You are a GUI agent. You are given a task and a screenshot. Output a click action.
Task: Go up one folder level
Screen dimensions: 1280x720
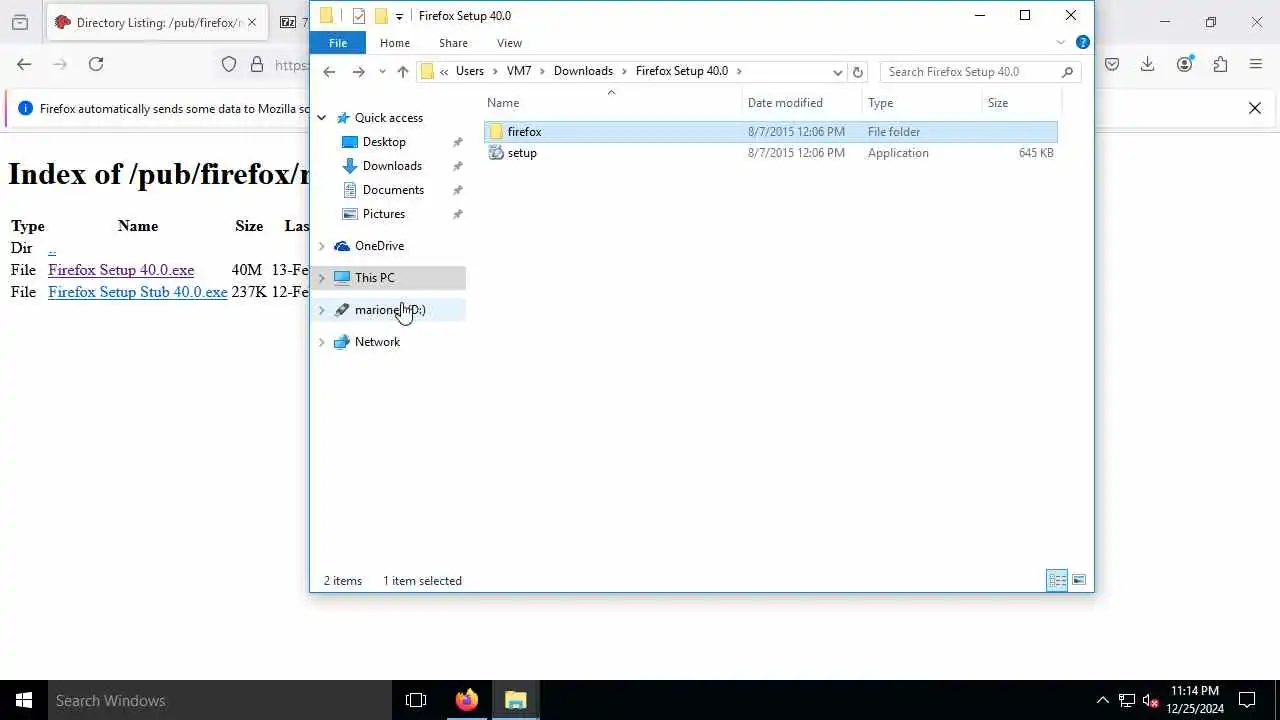pos(403,72)
